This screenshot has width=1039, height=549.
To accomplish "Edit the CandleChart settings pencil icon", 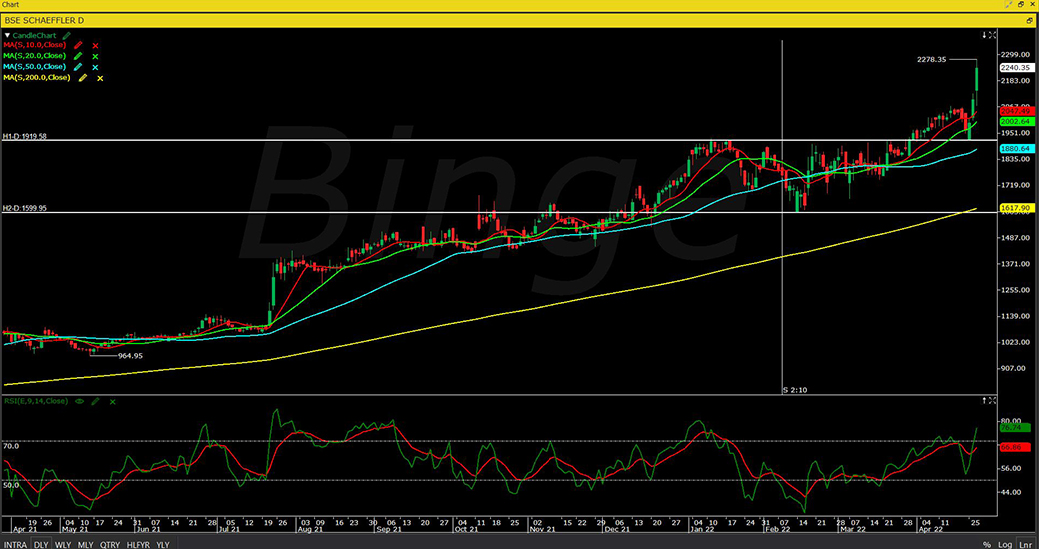I will coord(67,34).
